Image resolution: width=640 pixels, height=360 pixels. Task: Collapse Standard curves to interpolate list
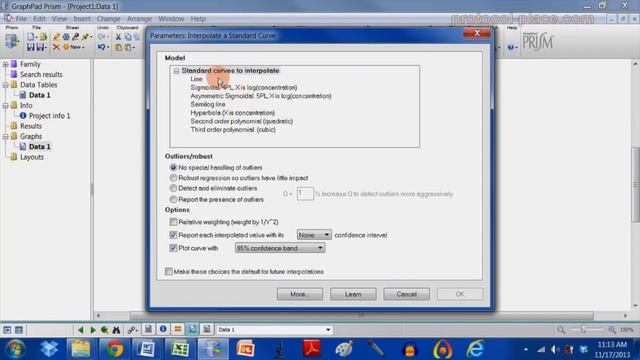[176, 71]
